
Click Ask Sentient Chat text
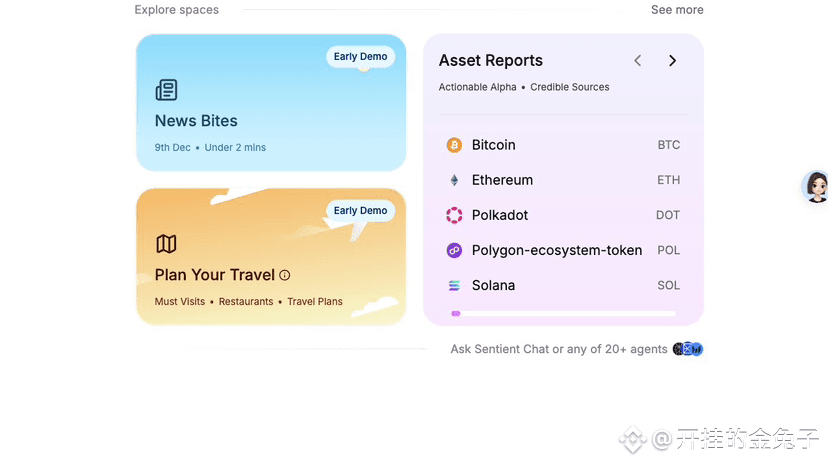pos(558,349)
